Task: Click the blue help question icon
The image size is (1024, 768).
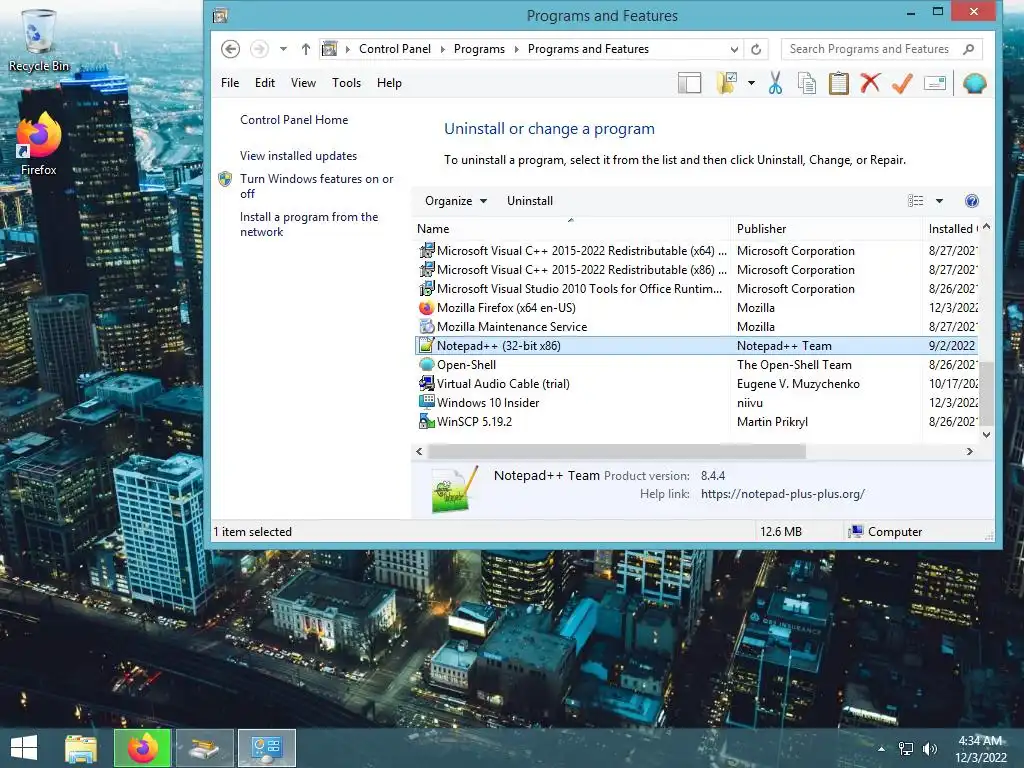Action: (972, 201)
